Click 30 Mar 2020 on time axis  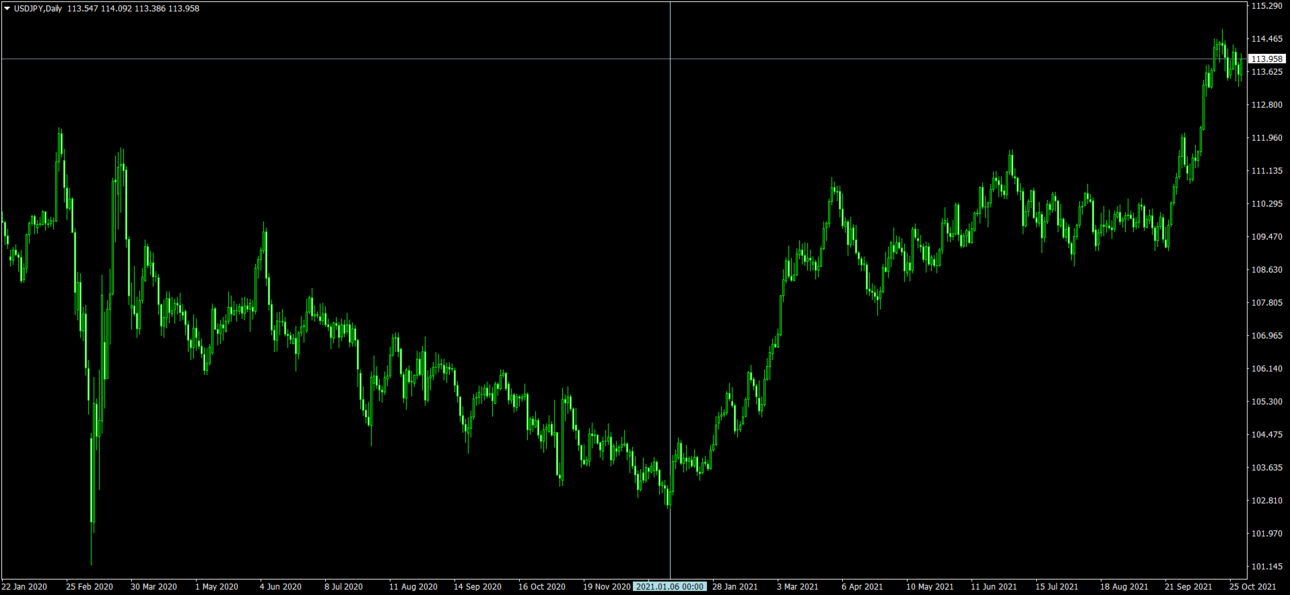154,587
